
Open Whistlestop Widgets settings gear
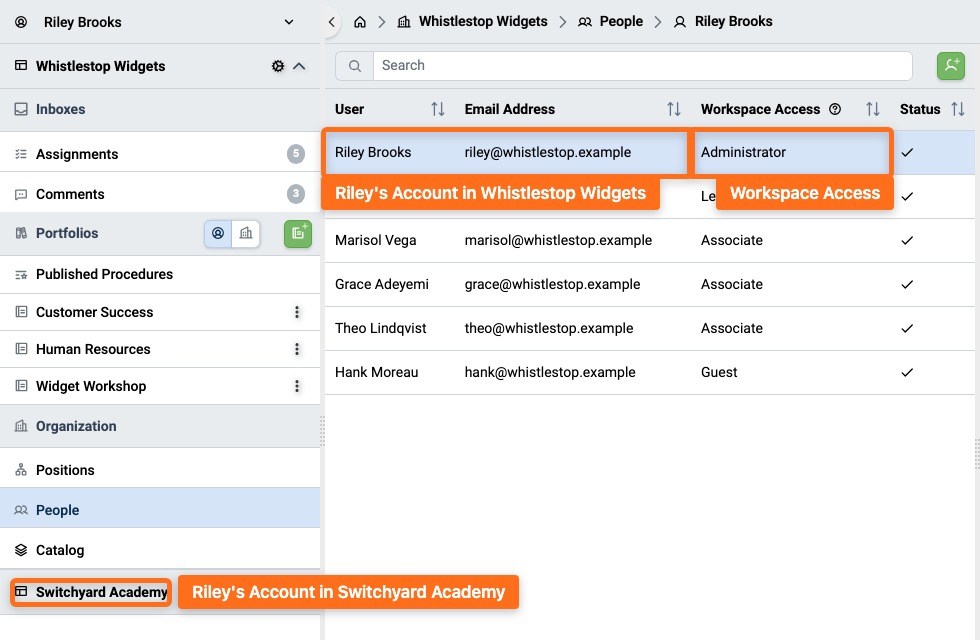click(x=278, y=66)
